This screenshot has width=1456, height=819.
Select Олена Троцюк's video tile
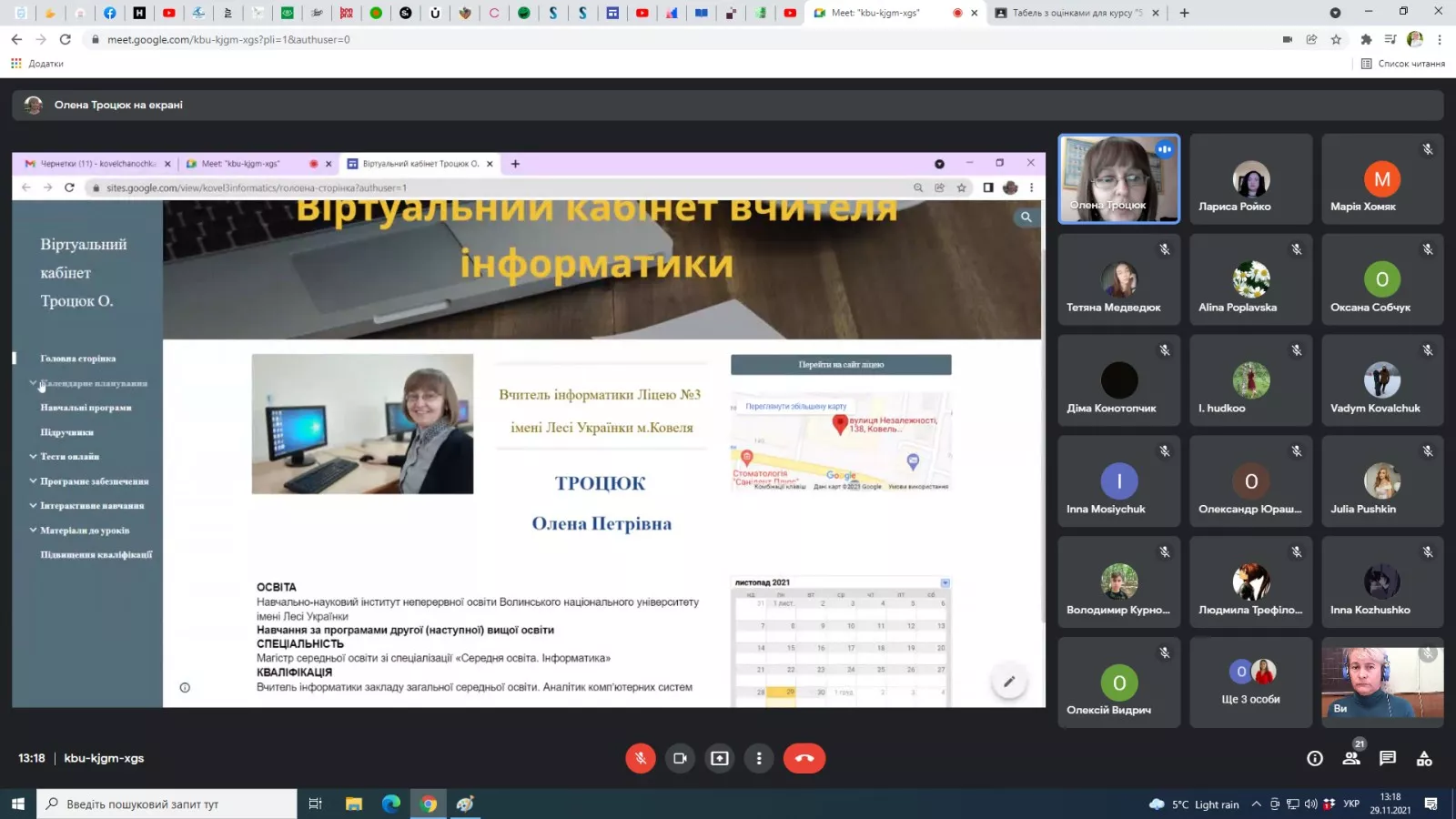1118,178
